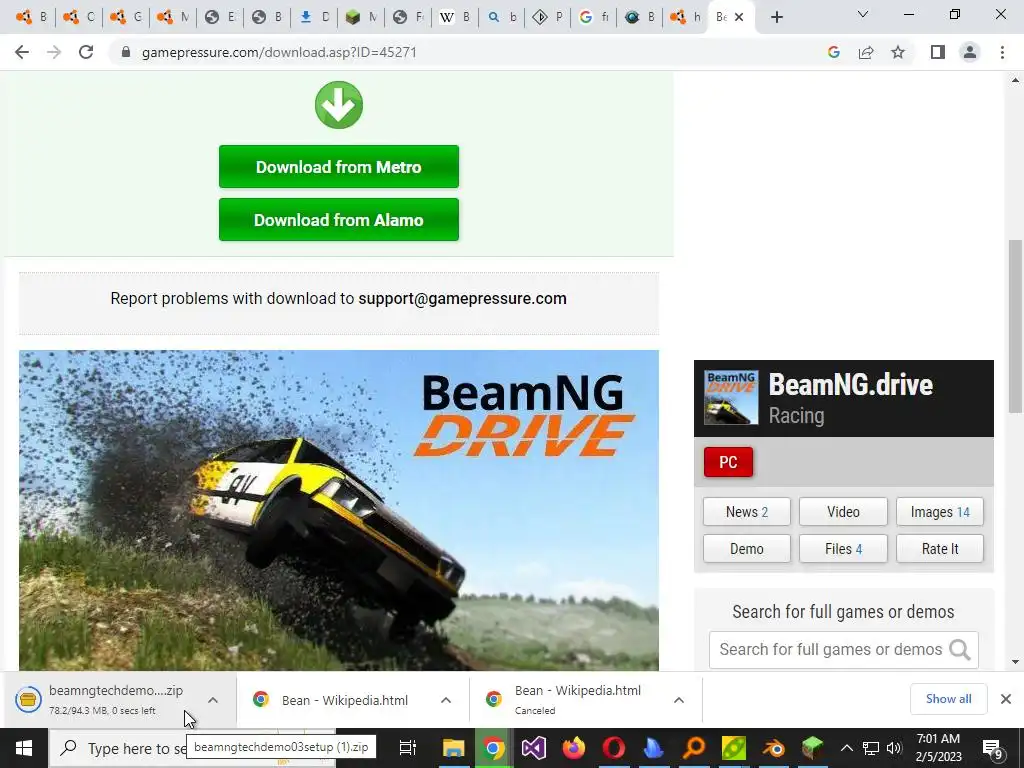
Task: Open Firefox from taskbar
Action: tap(574, 748)
